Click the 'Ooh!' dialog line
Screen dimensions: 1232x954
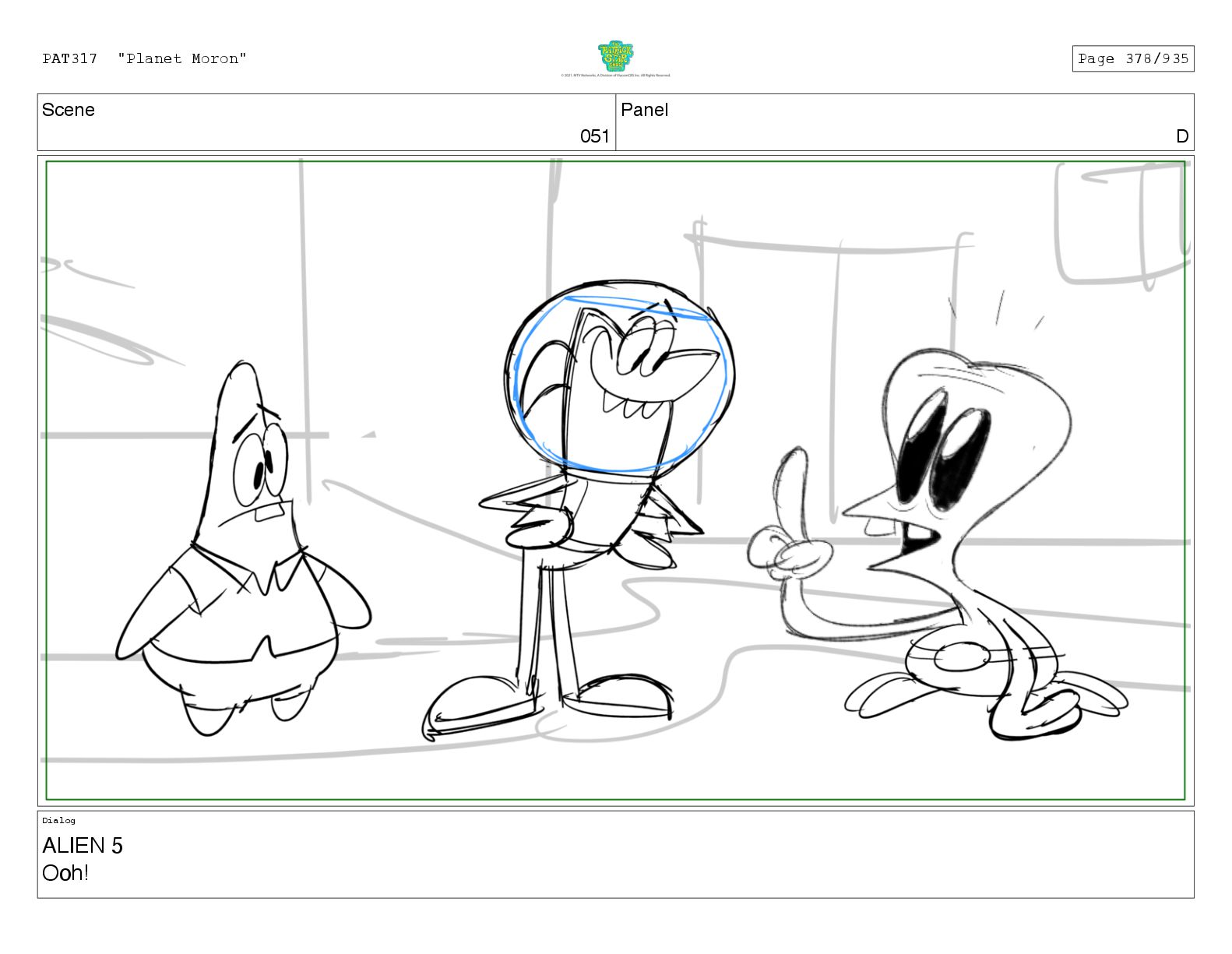(x=65, y=873)
